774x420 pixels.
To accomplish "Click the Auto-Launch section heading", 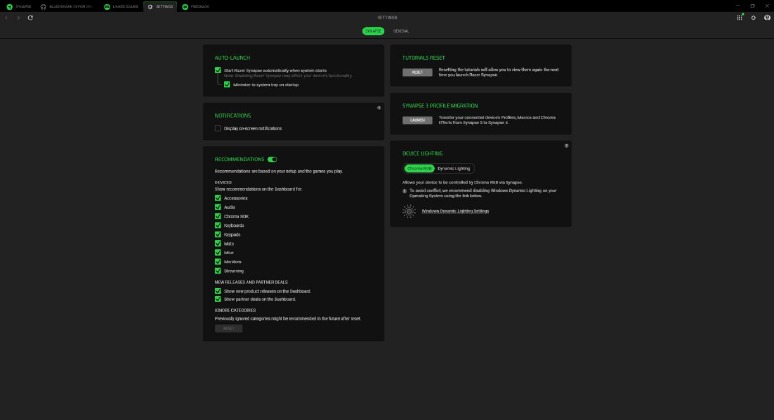I will [232, 58].
